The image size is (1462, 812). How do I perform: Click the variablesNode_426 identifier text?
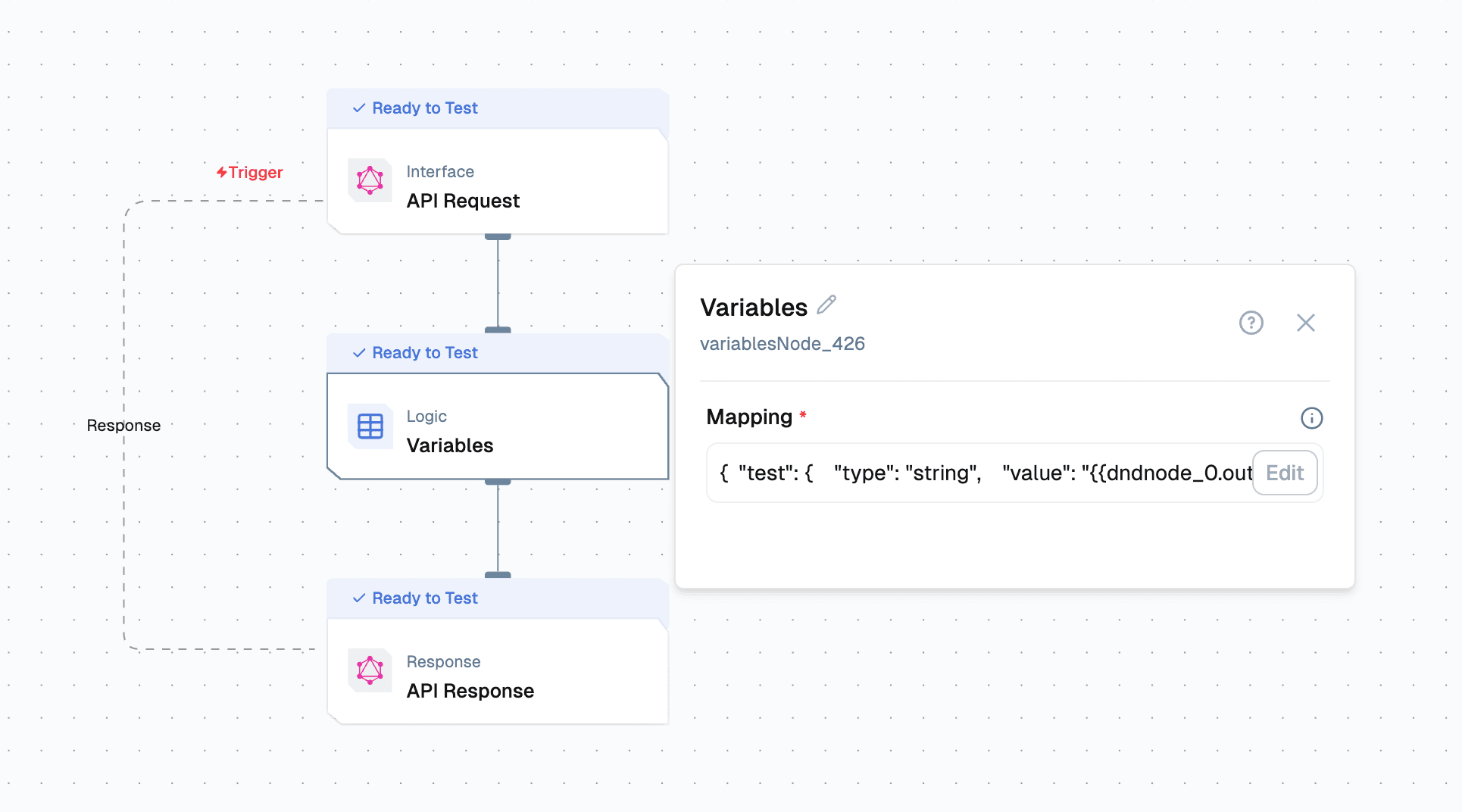[x=782, y=344]
